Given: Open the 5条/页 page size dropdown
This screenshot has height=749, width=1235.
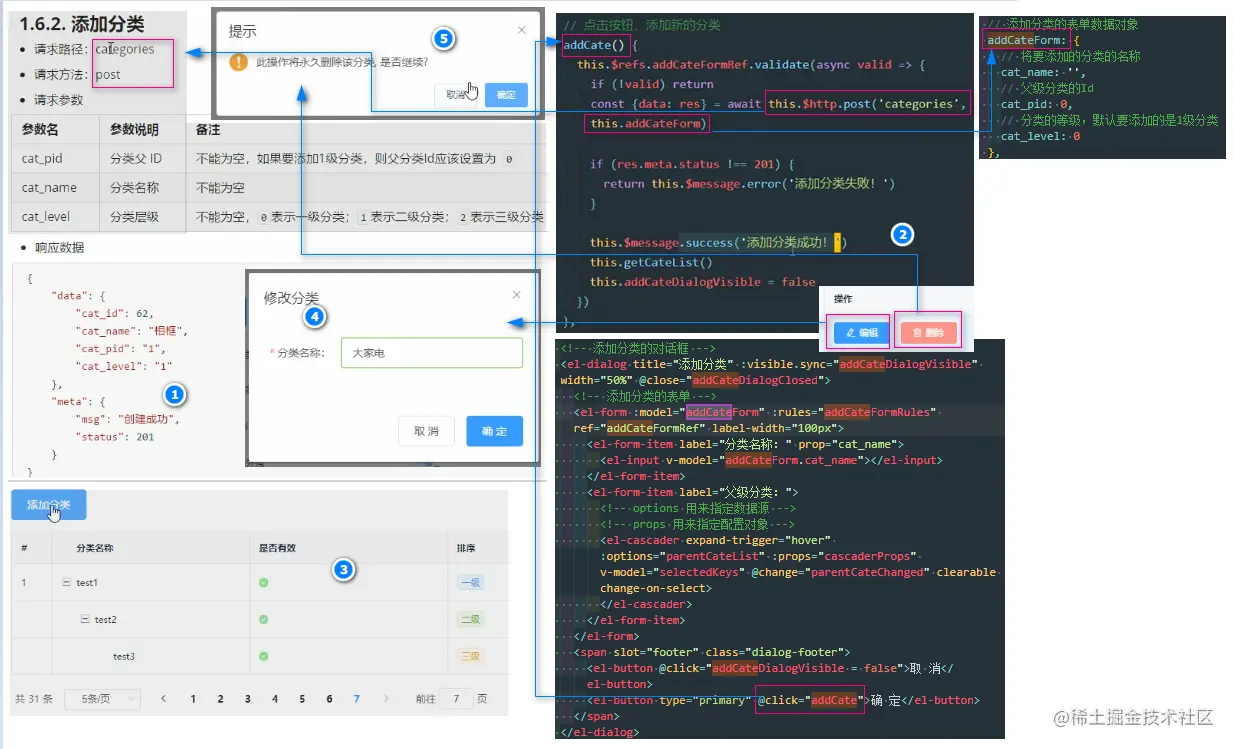Looking at the screenshot, I should tap(102, 699).
